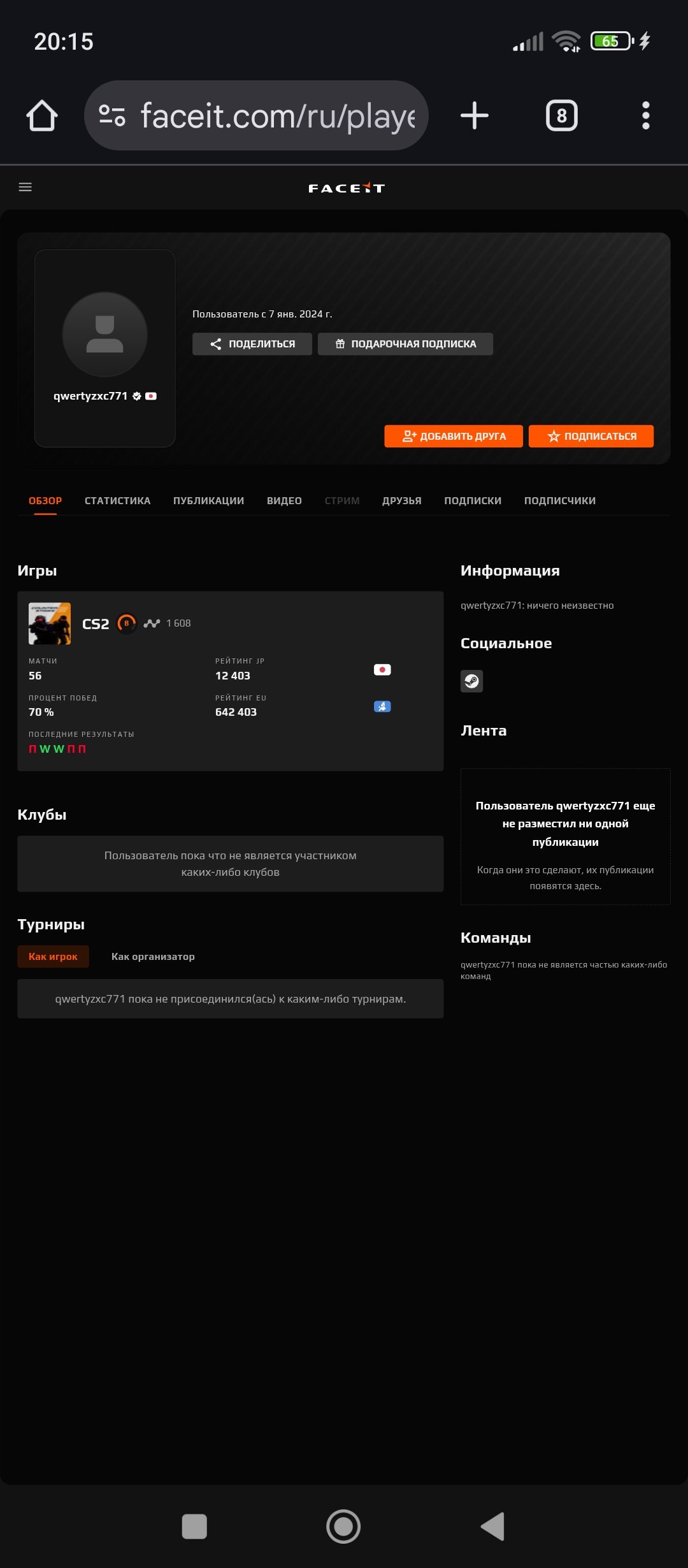The width and height of the screenshot is (688, 1568).
Task: Open the tab switcher showing 8 tabs
Action: point(562,115)
